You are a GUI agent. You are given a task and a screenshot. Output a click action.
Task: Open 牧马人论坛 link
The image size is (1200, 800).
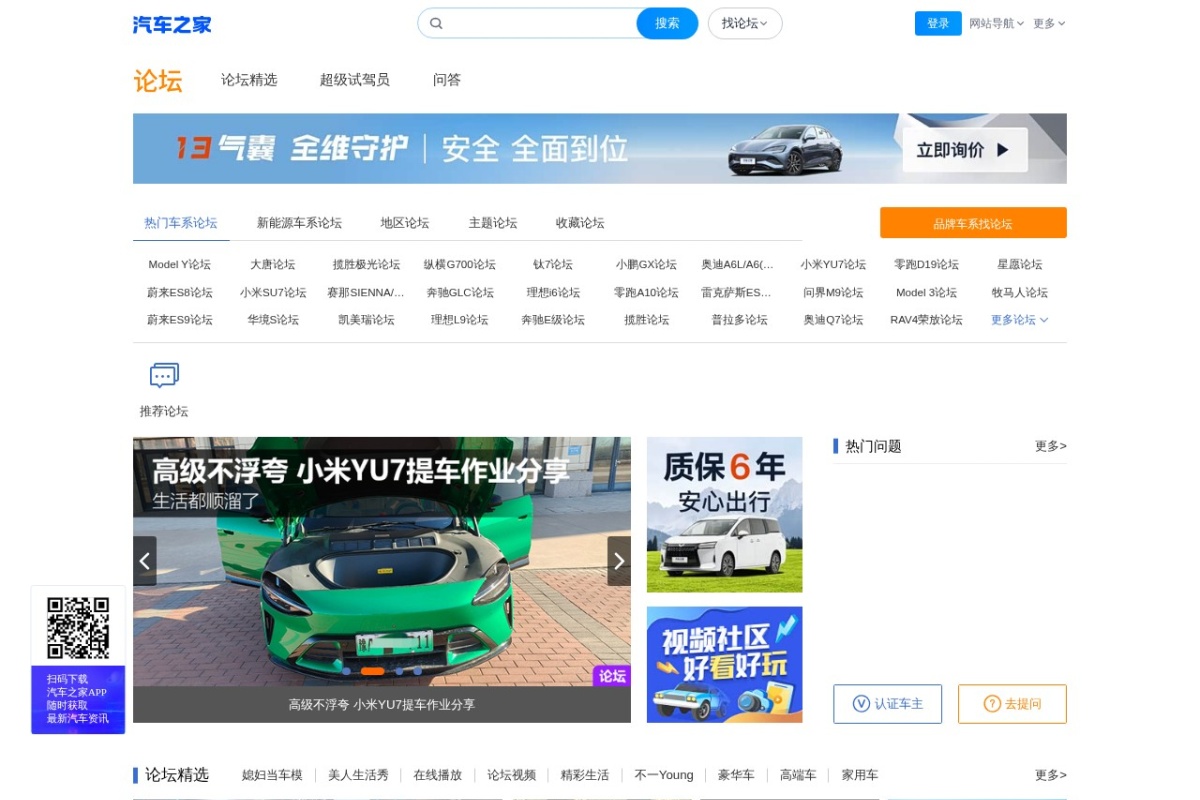(1020, 293)
